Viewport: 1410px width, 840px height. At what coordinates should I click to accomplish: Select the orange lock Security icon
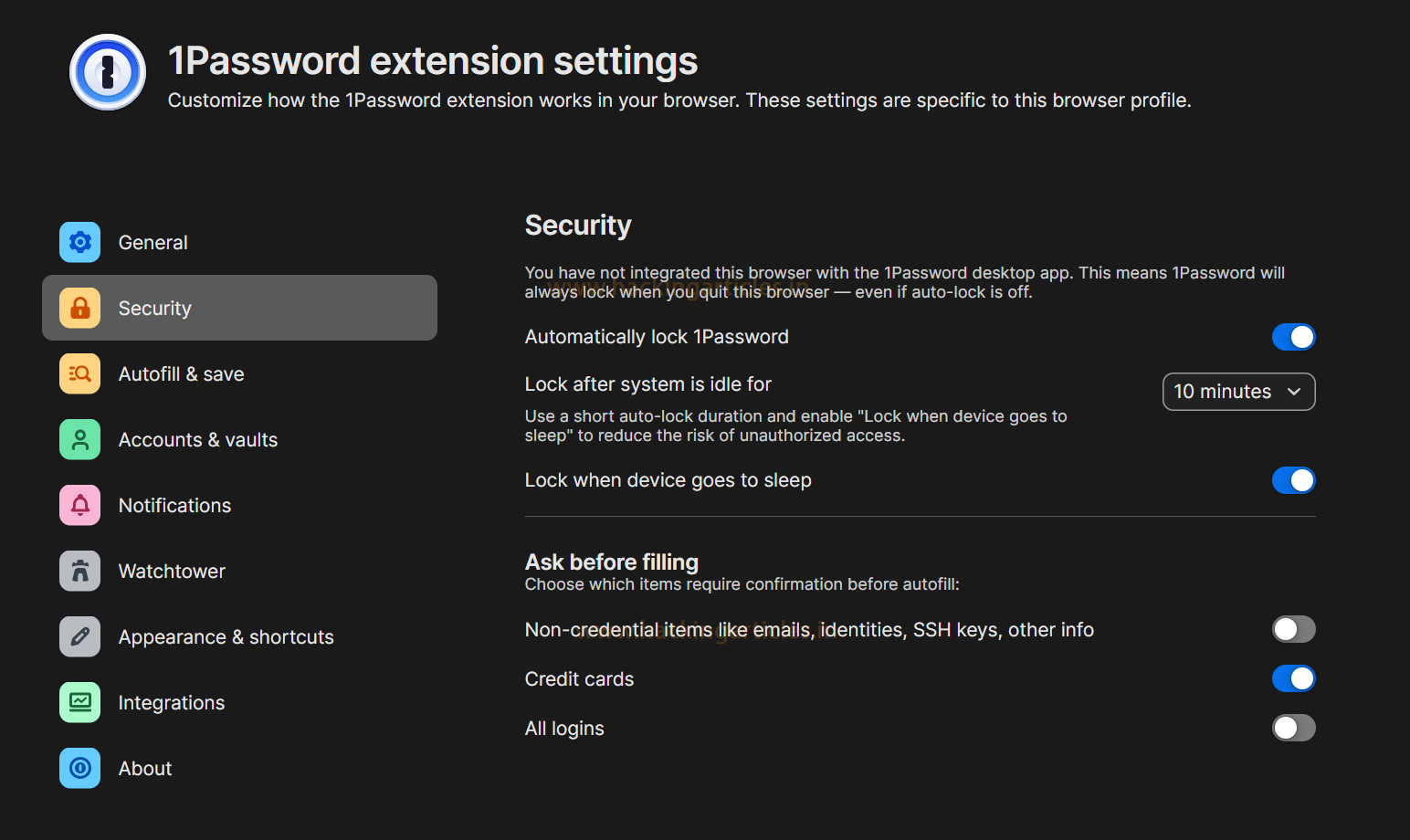coord(80,308)
